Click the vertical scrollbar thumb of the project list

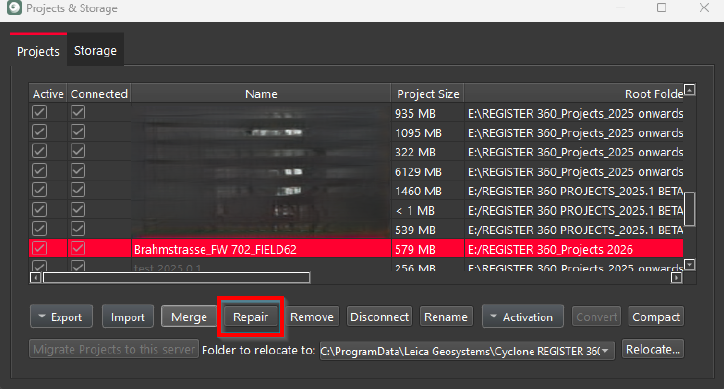point(689,209)
